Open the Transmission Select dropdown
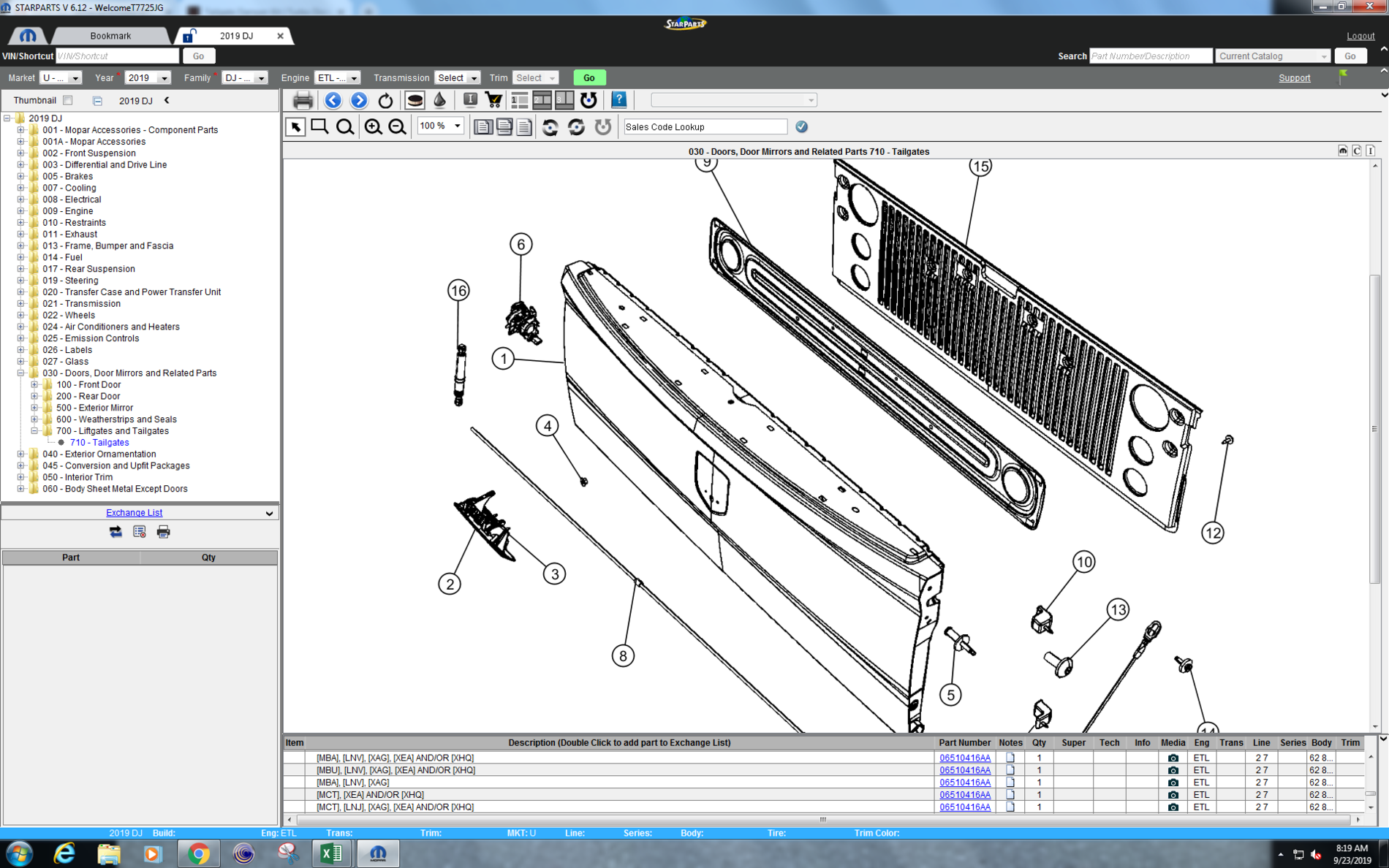 point(474,78)
